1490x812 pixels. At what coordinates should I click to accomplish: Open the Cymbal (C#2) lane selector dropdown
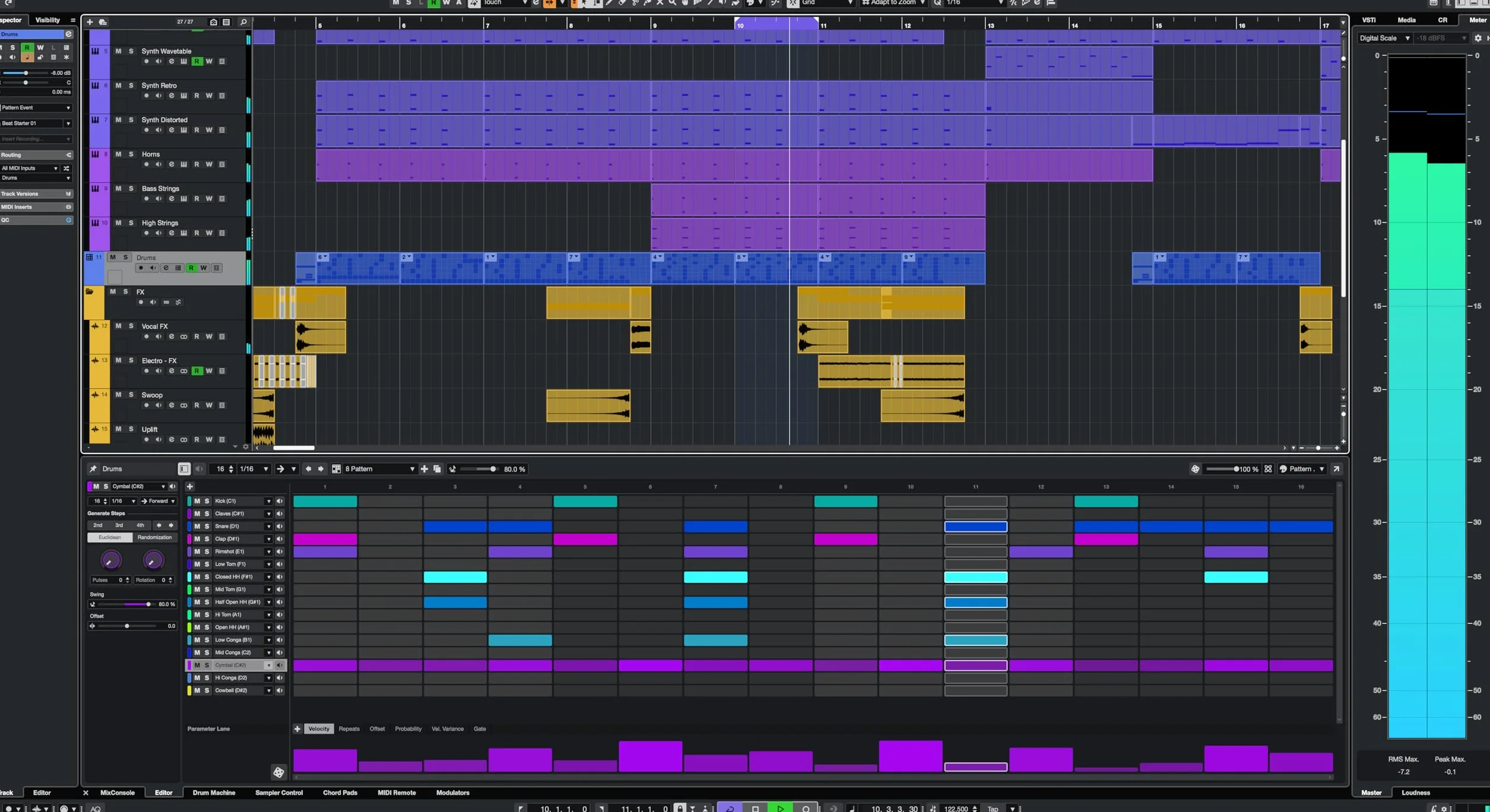pos(140,486)
